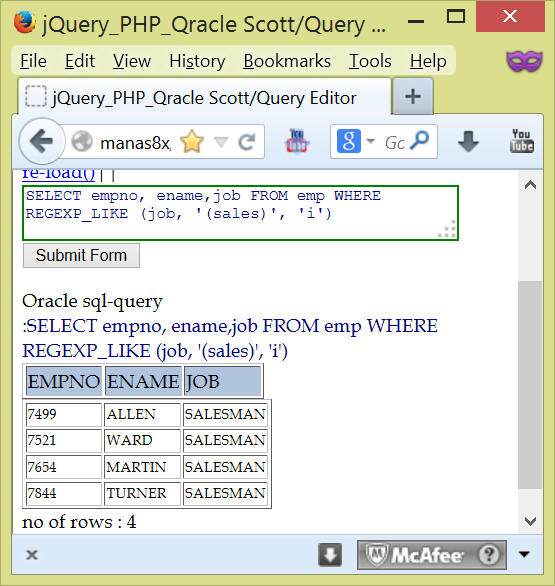555x586 pixels.
Task: Bookmark this page with the star icon
Action: tap(192, 142)
